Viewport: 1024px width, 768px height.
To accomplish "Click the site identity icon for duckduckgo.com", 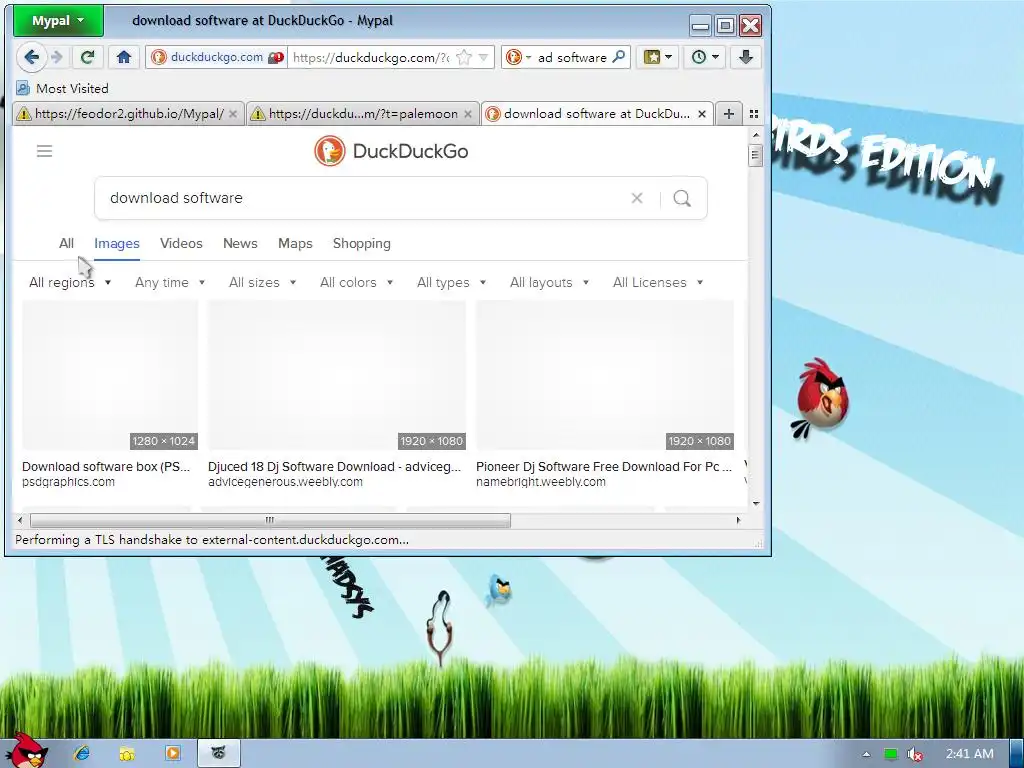I will pos(159,57).
